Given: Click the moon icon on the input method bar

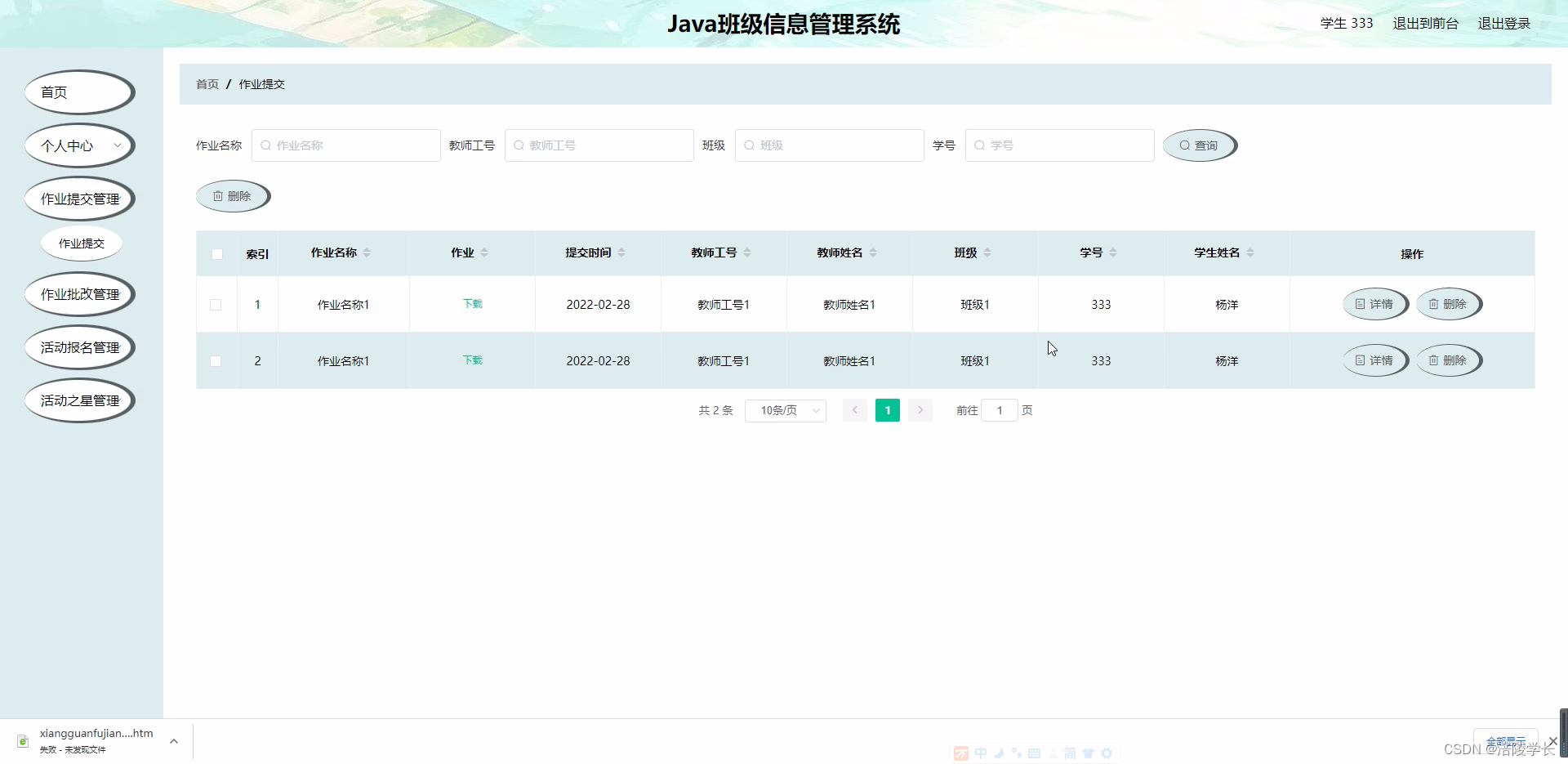Looking at the screenshot, I should click(998, 753).
